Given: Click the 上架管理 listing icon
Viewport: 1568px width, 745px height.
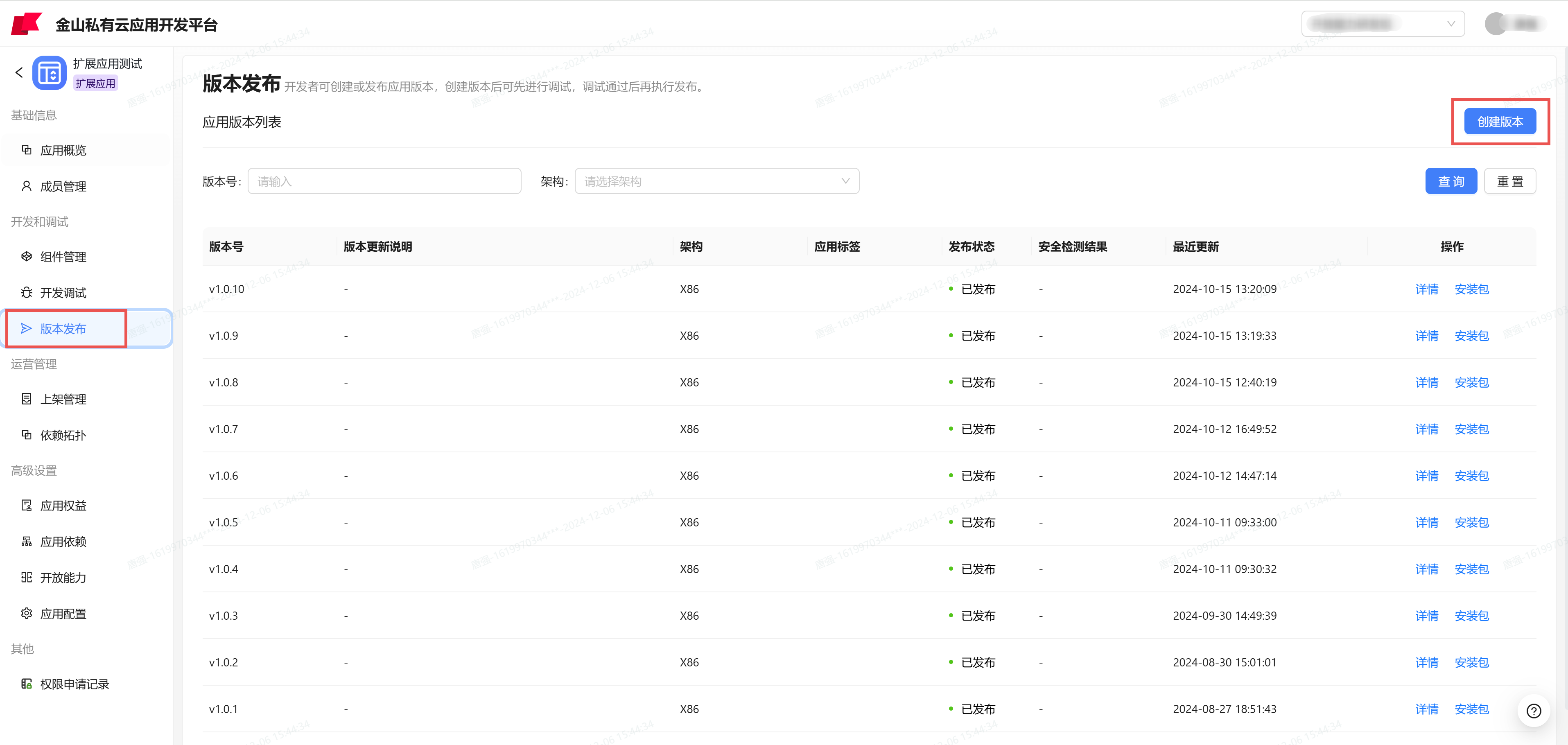Looking at the screenshot, I should click(x=26, y=399).
